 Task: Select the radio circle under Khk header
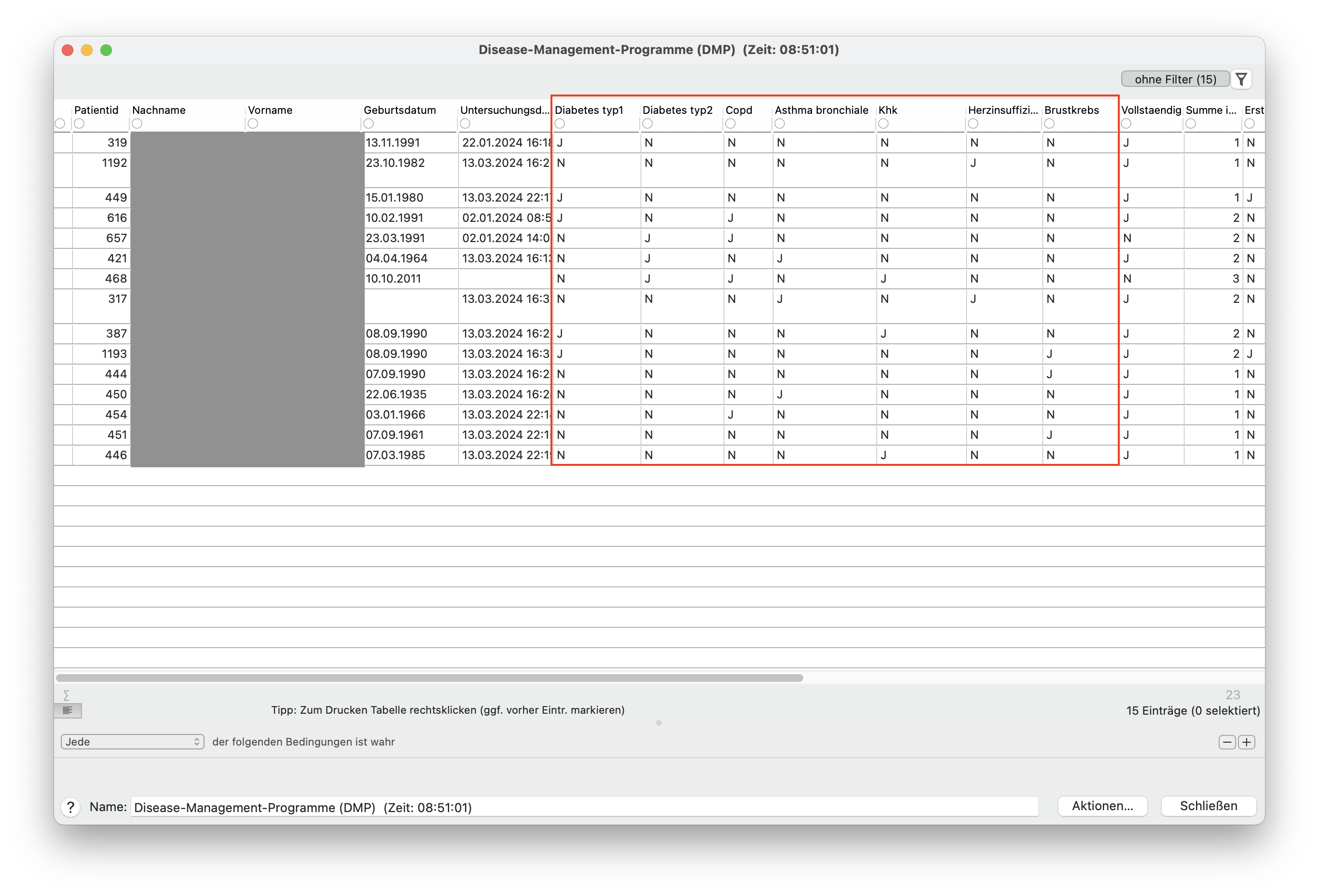(884, 124)
